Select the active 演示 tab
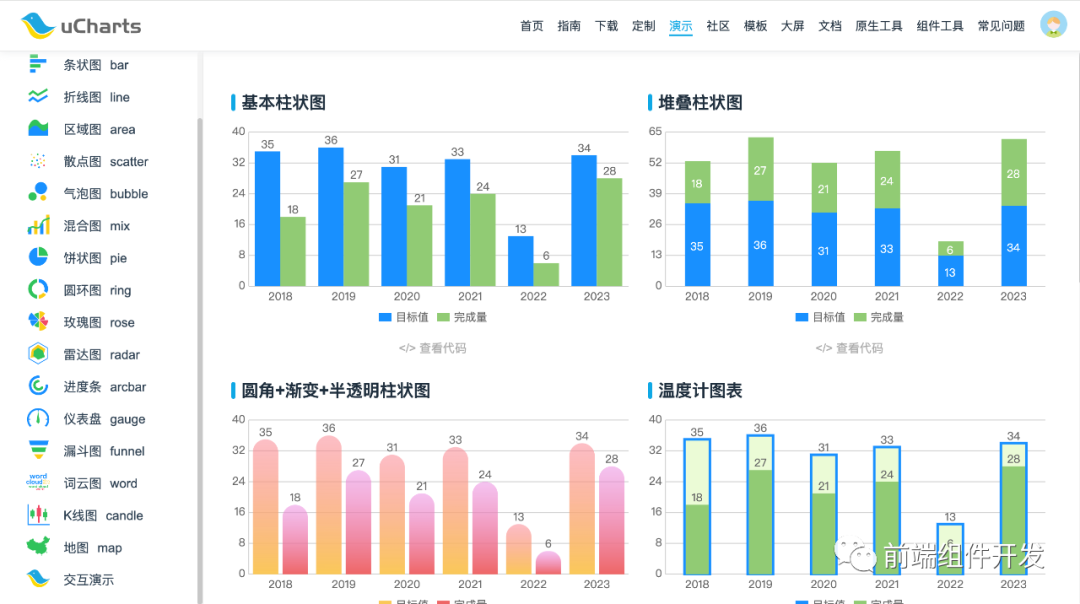 (681, 26)
